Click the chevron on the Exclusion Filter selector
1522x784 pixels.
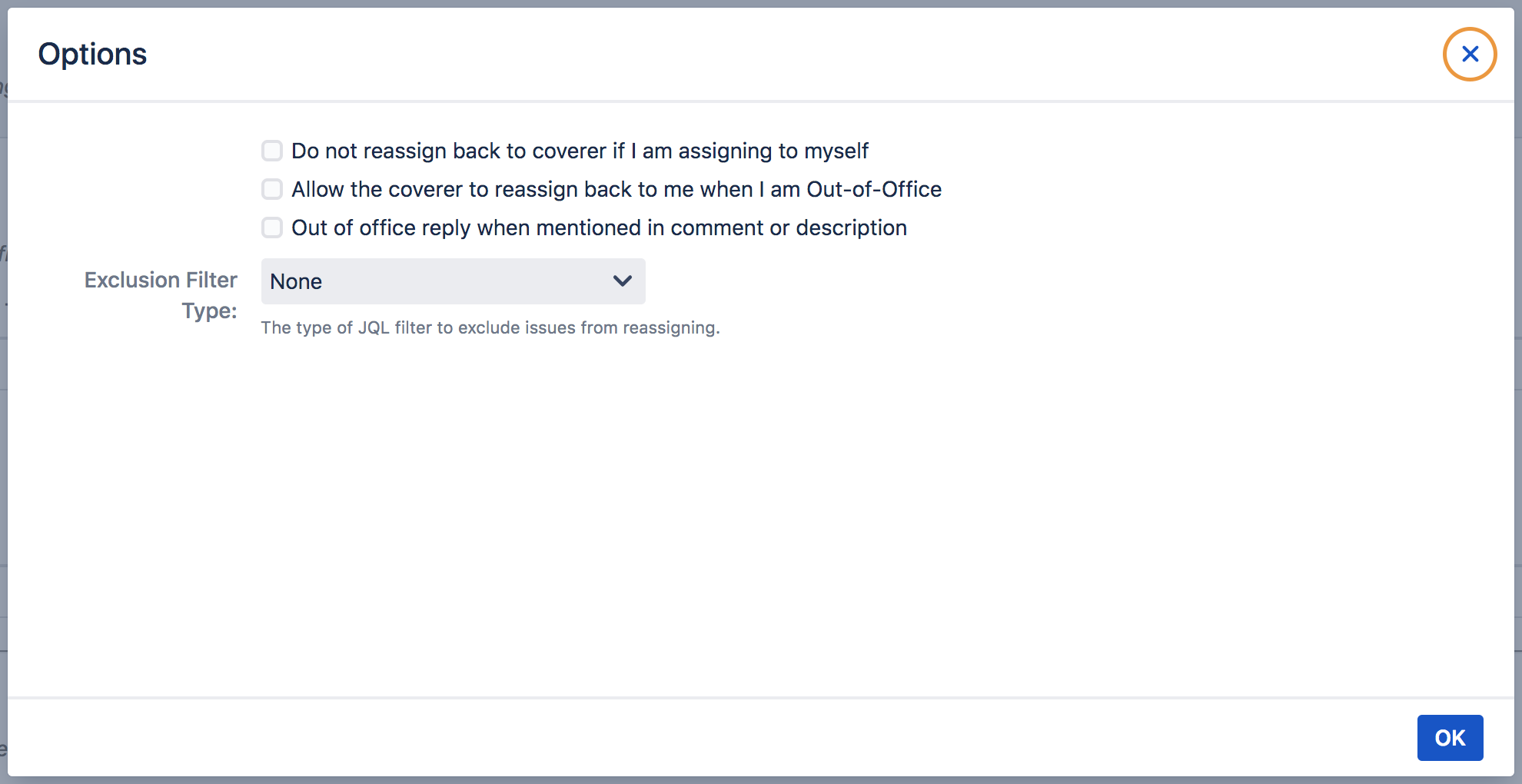pos(622,281)
